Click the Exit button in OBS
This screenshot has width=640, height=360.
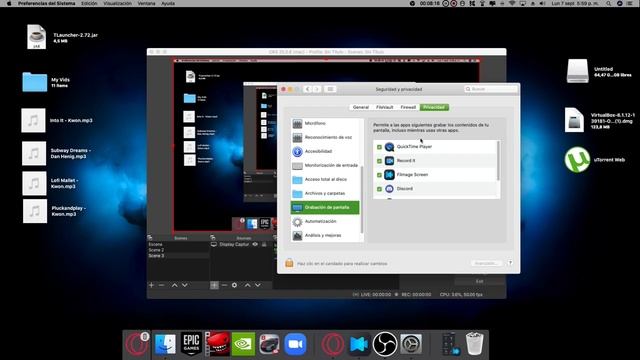point(480,281)
